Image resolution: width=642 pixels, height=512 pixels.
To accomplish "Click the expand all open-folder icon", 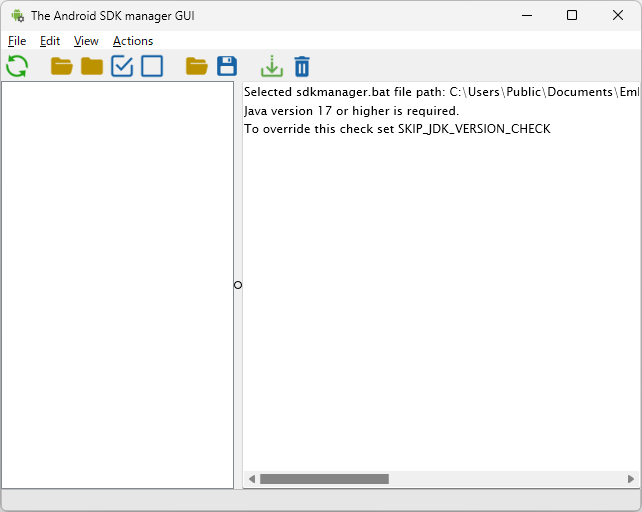I will (x=62, y=66).
